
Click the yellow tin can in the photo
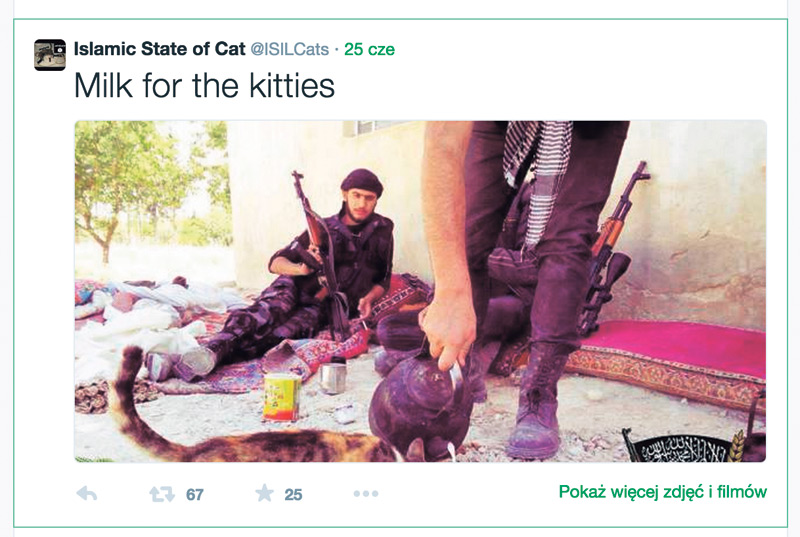tap(281, 396)
